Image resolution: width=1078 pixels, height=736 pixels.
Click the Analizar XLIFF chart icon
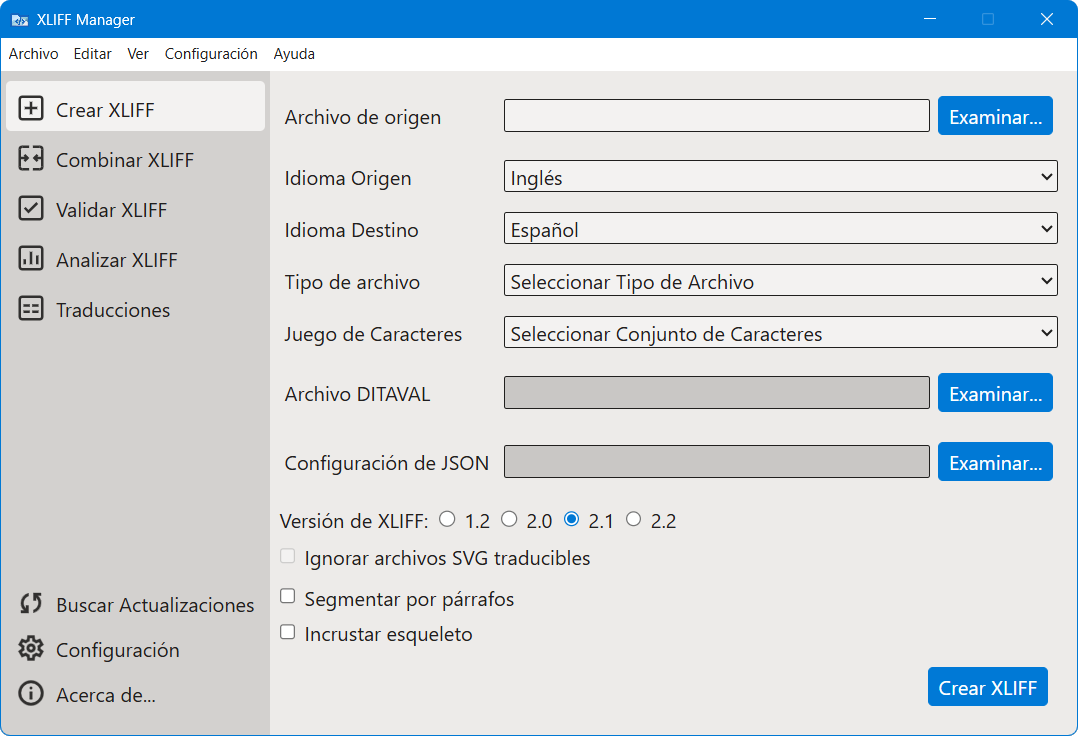(31, 259)
